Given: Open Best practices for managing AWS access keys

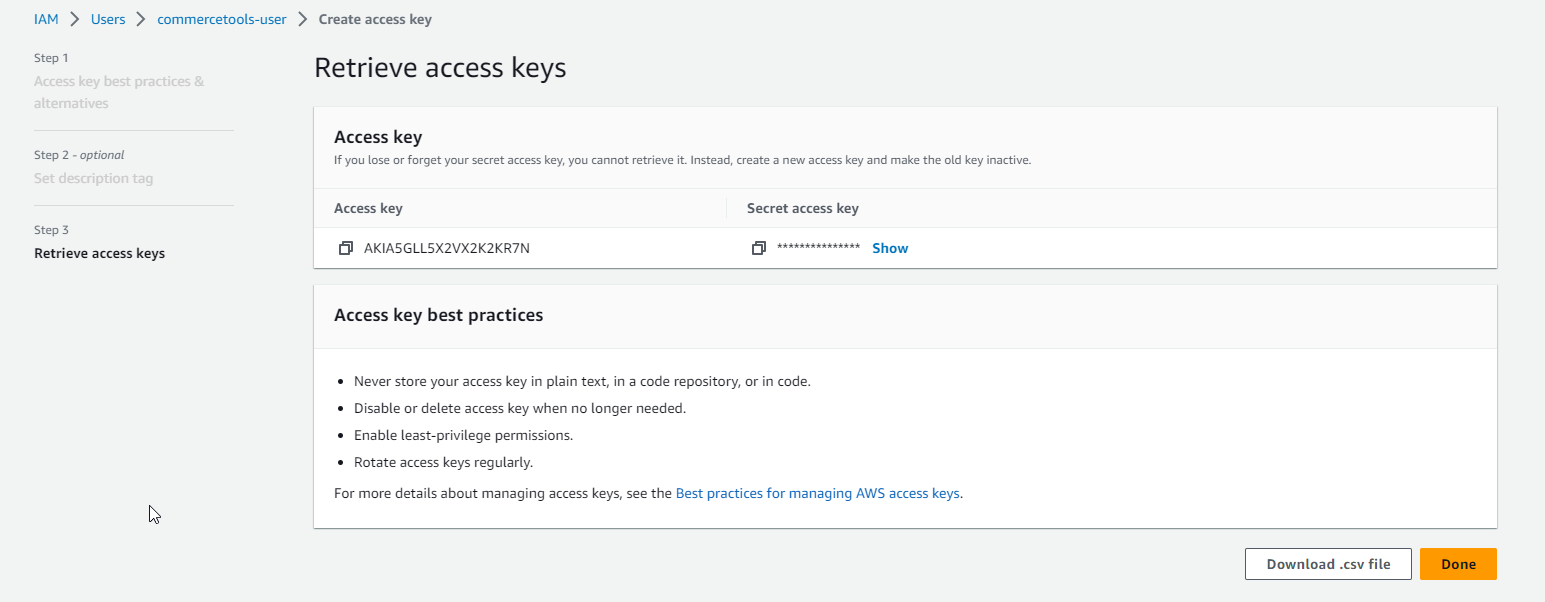Looking at the screenshot, I should [818, 493].
